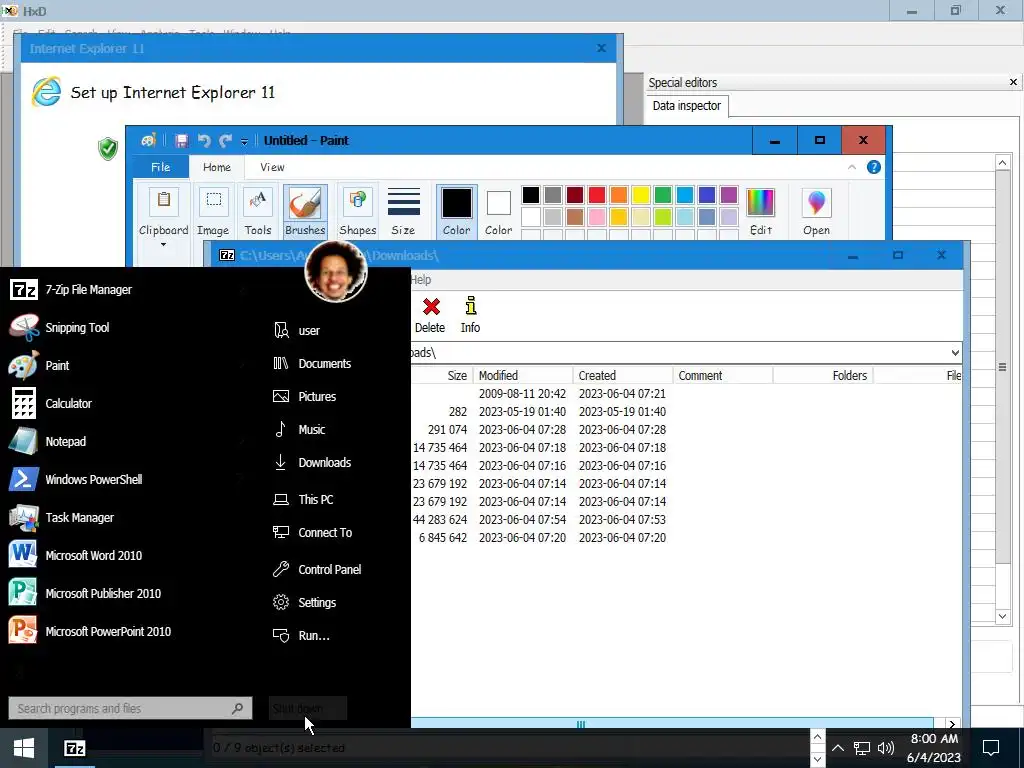Screen dimensions: 1024x768
Task: Click the Edit colors rainbow icon in Paint
Action: pyautogui.click(x=761, y=212)
